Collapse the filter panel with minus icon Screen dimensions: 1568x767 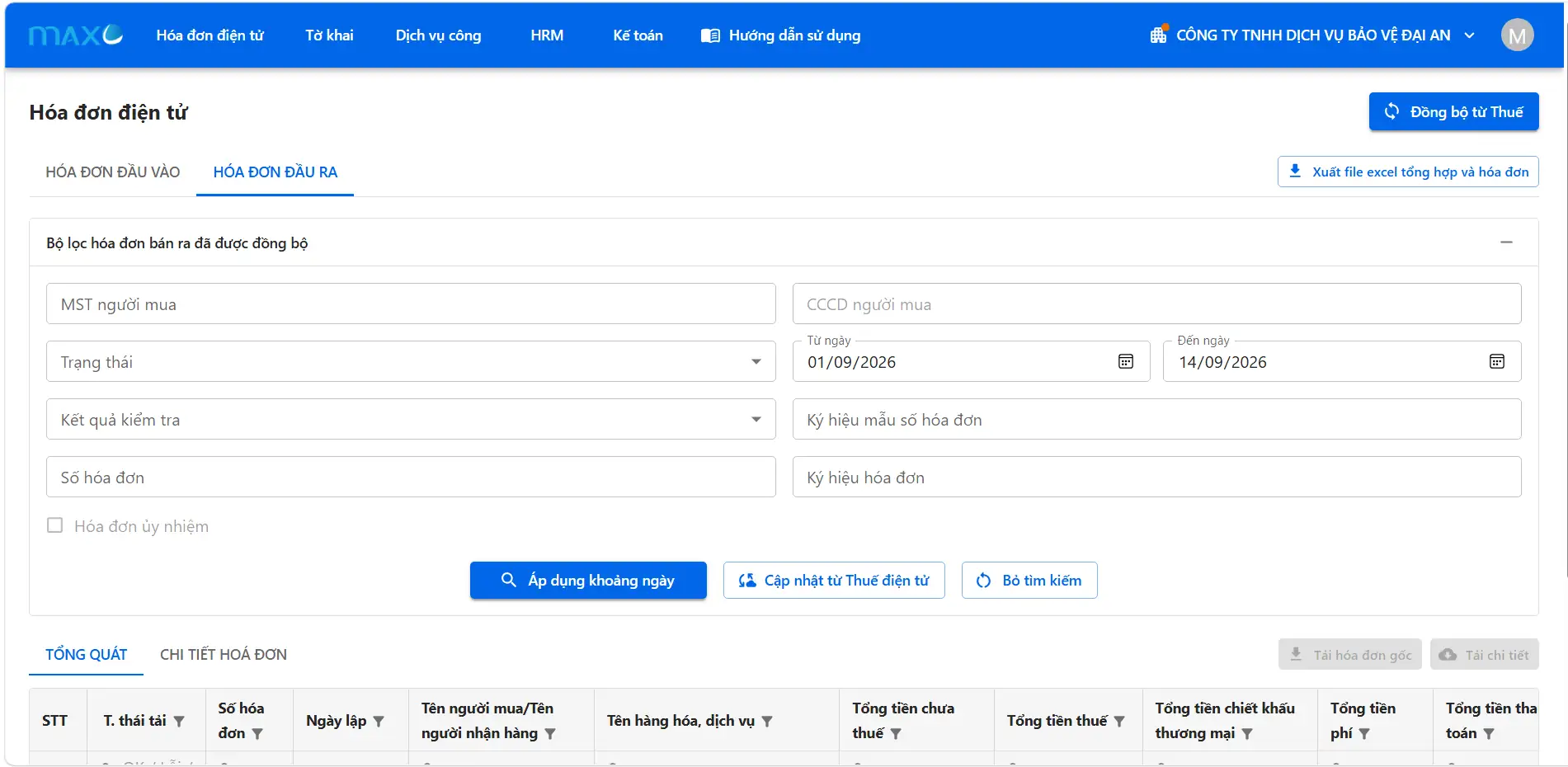(x=1506, y=242)
